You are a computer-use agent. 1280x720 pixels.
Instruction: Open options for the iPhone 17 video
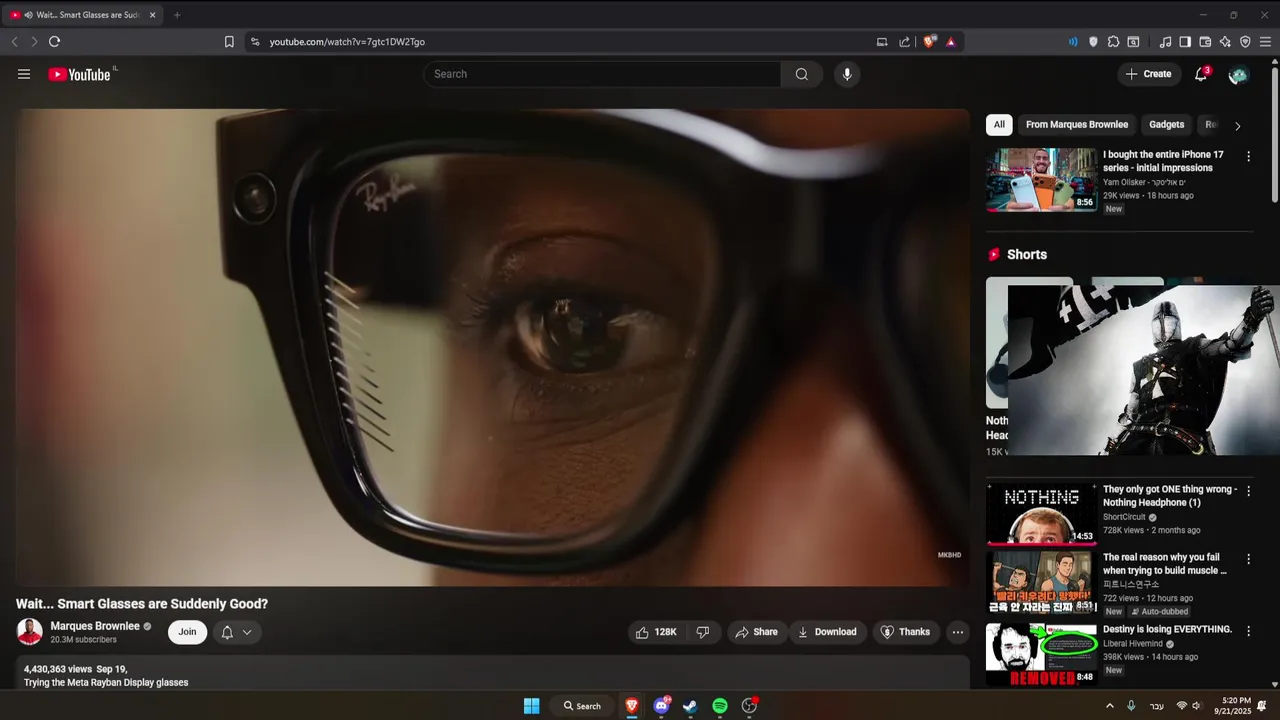click(x=1248, y=156)
